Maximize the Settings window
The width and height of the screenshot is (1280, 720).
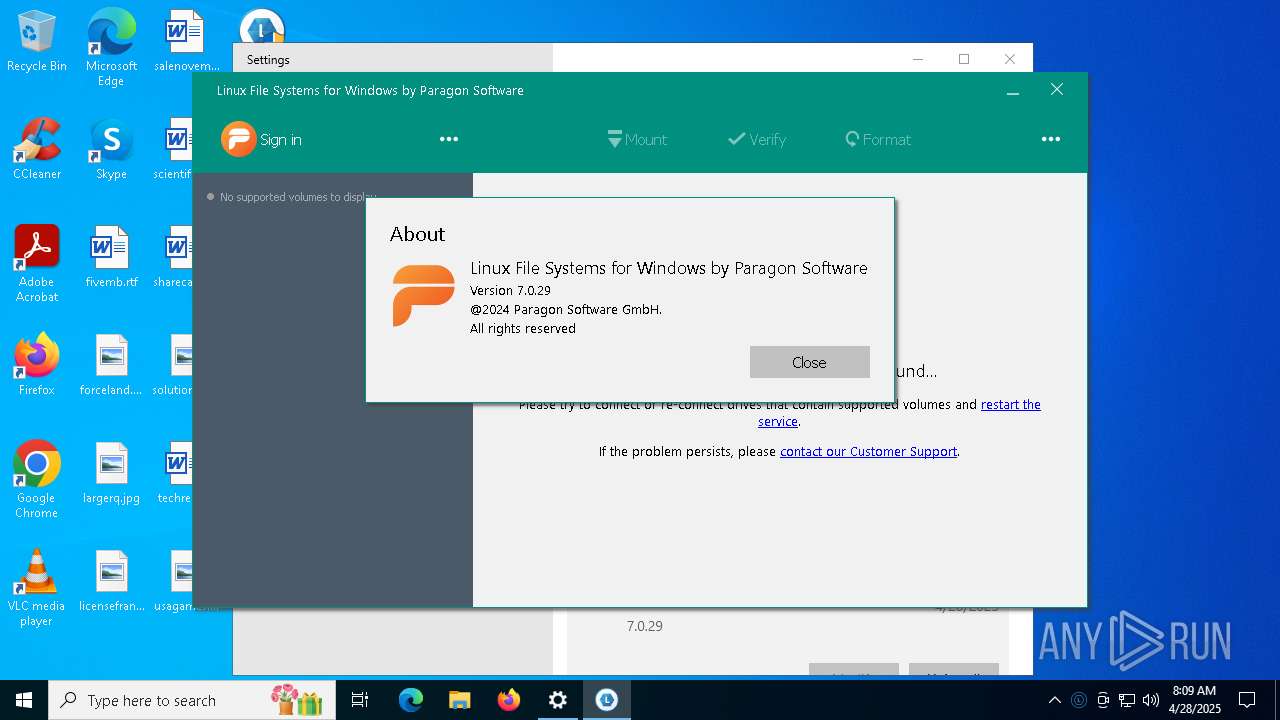click(964, 59)
